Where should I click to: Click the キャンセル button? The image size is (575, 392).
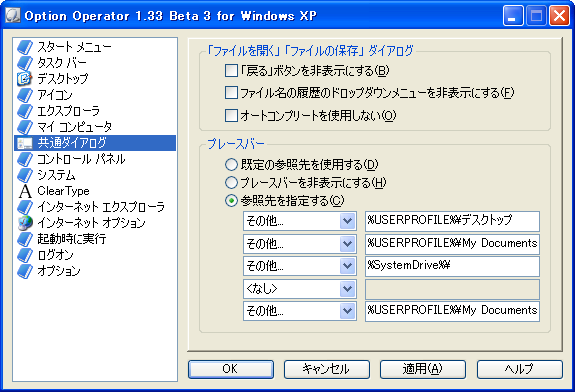[x=327, y=369]
